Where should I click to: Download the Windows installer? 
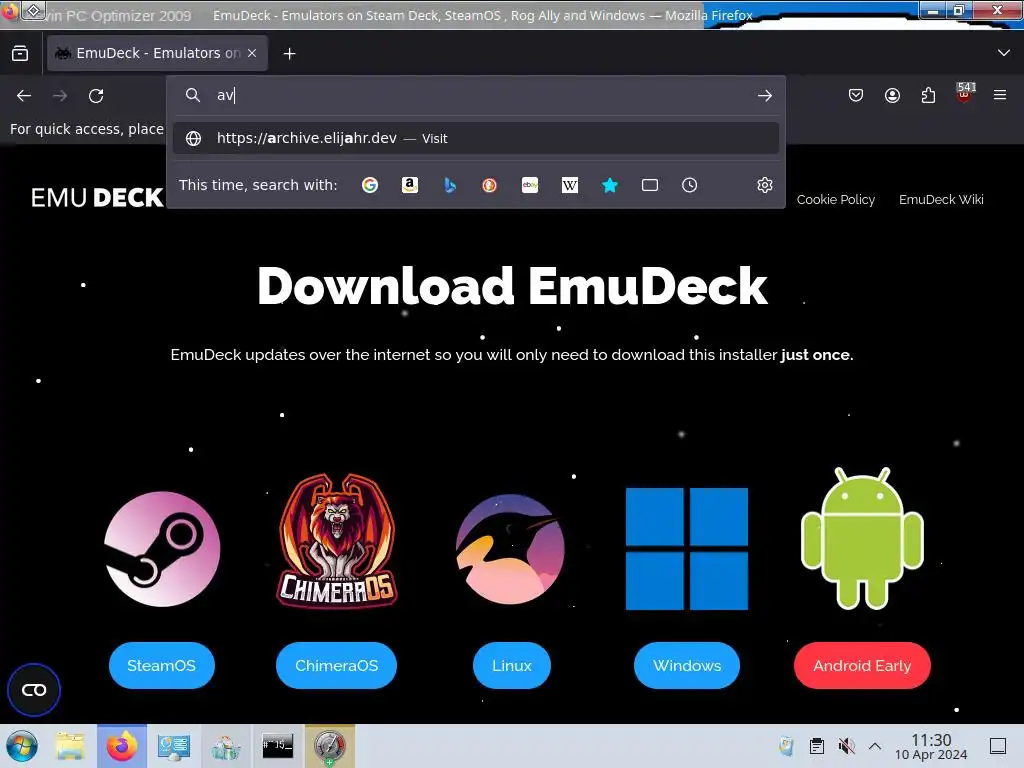[687, 665]
